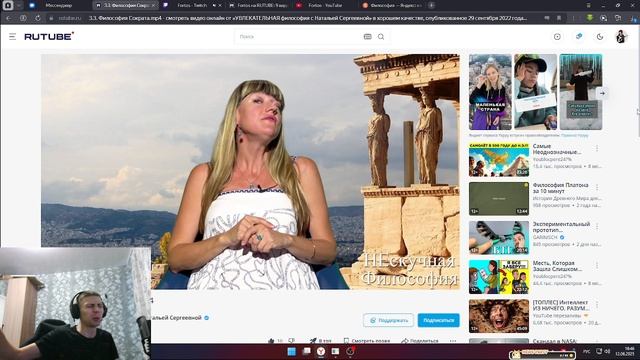Select the Философия Сократа browser tab
The height and width of the screenshot is (360, 640).
(x=125, y=5)
